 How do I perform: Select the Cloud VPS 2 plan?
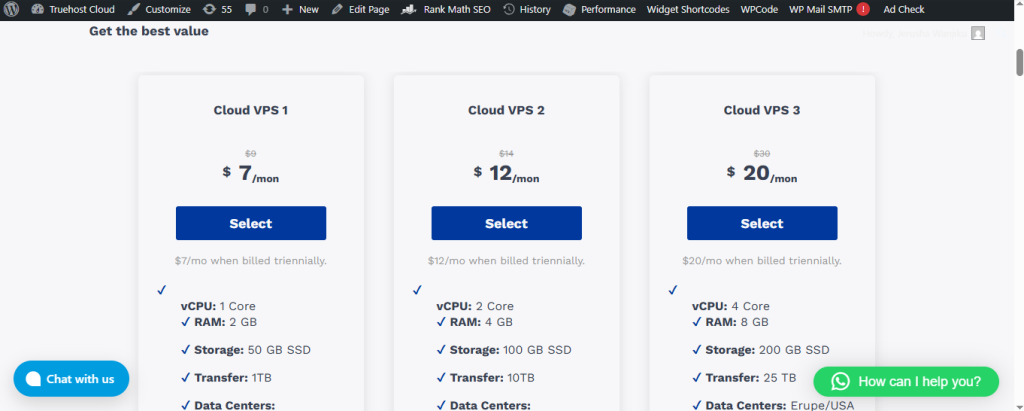coord(506,223)
